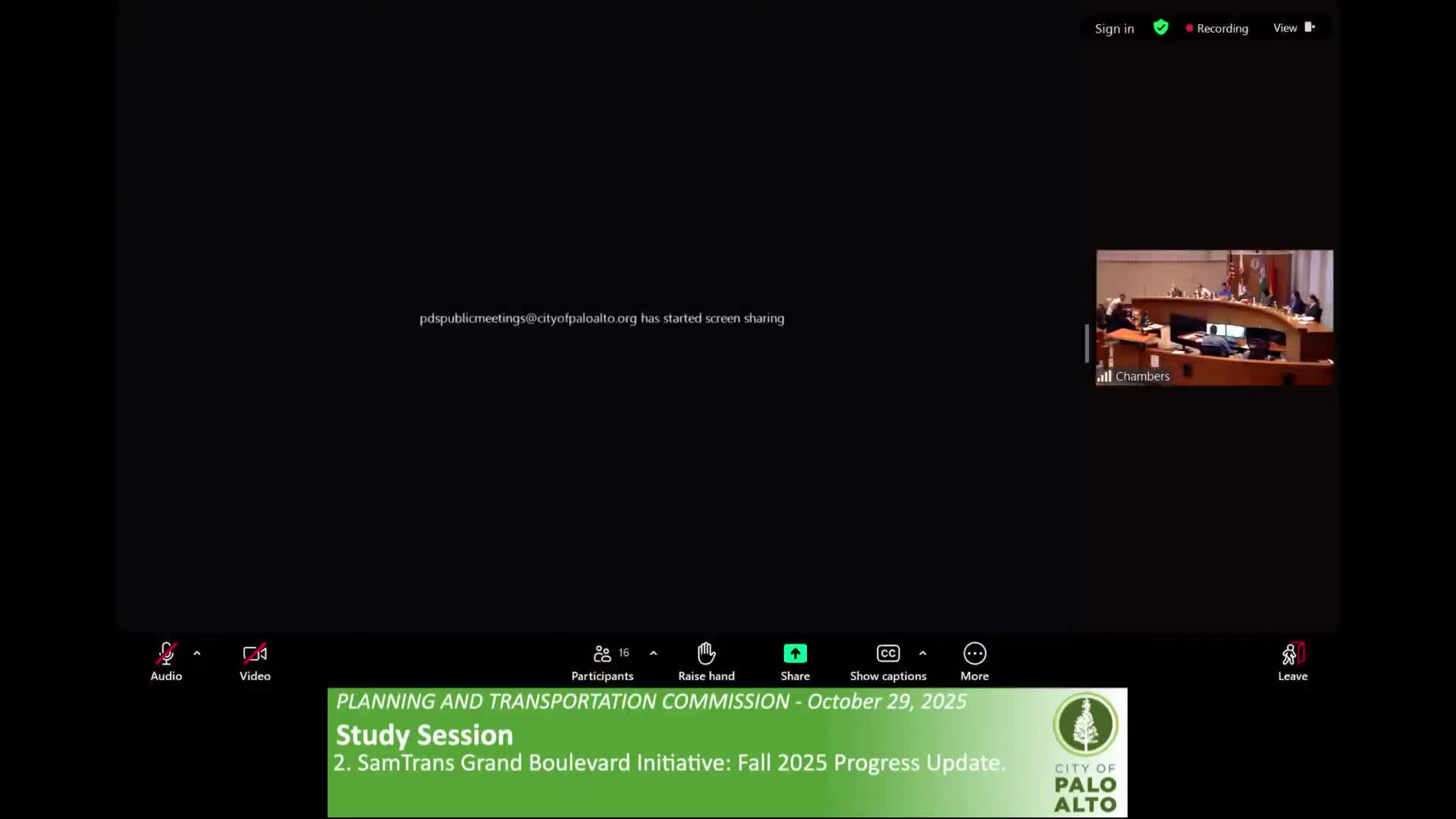Toggle Show captions CC icon
Viewport: 1456px width, 819px height.
click(x=888, y=654)
